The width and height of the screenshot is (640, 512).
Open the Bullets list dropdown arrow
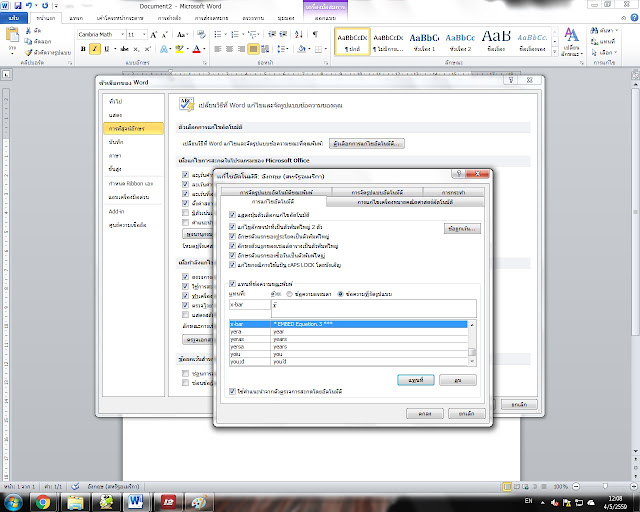tap(224, 35)
